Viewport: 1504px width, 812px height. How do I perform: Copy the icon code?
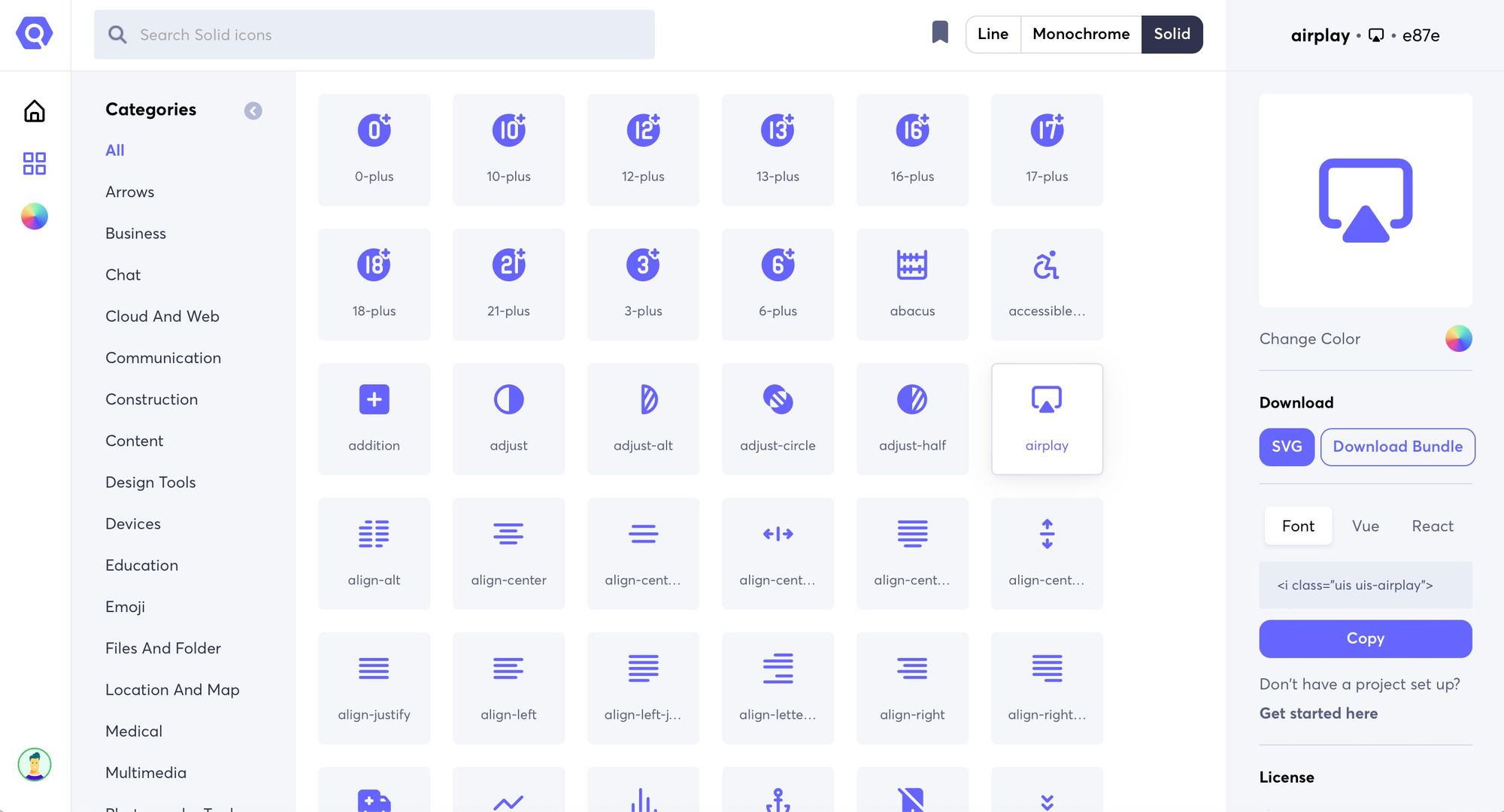click(1366, 638)
